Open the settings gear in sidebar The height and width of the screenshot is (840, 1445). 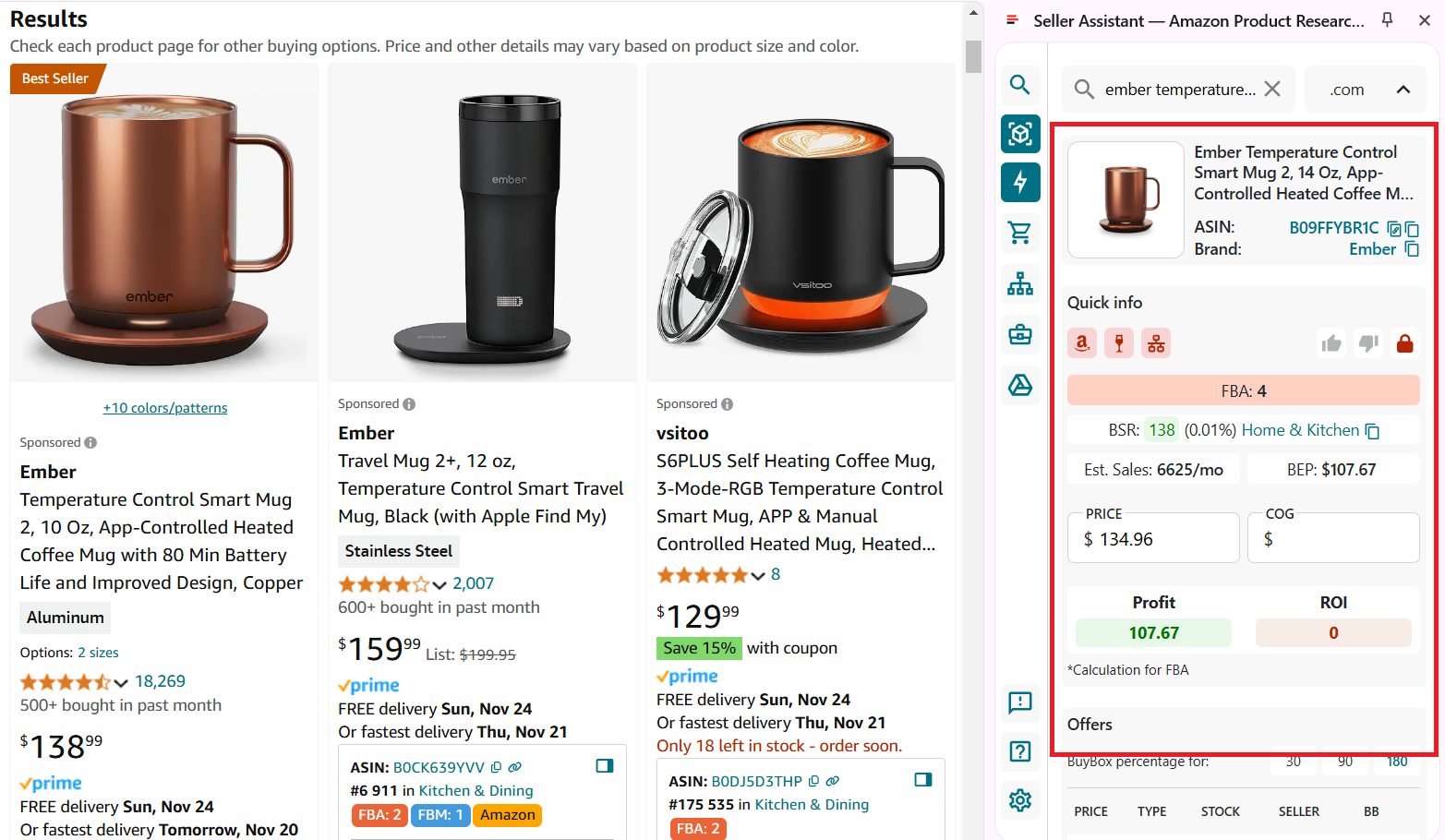[1019, 800]
